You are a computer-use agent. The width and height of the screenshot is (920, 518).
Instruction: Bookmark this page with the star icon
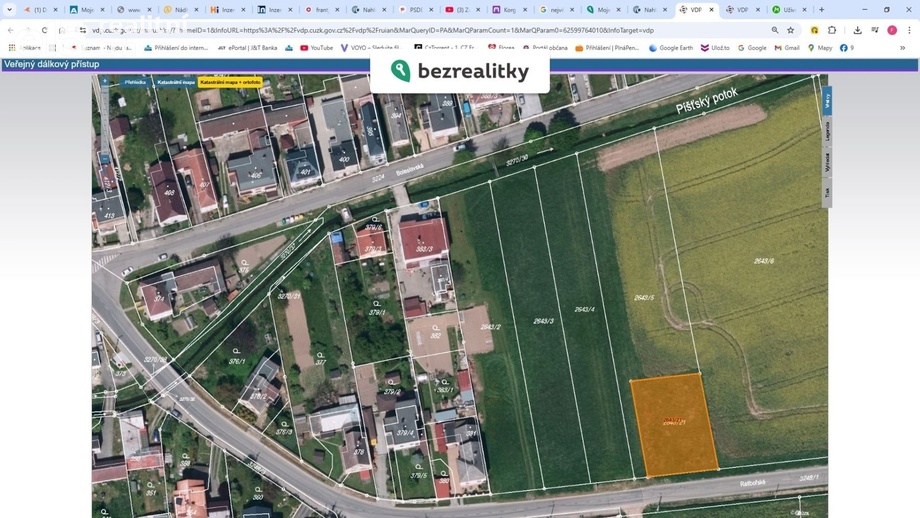[x=790, y=30]
